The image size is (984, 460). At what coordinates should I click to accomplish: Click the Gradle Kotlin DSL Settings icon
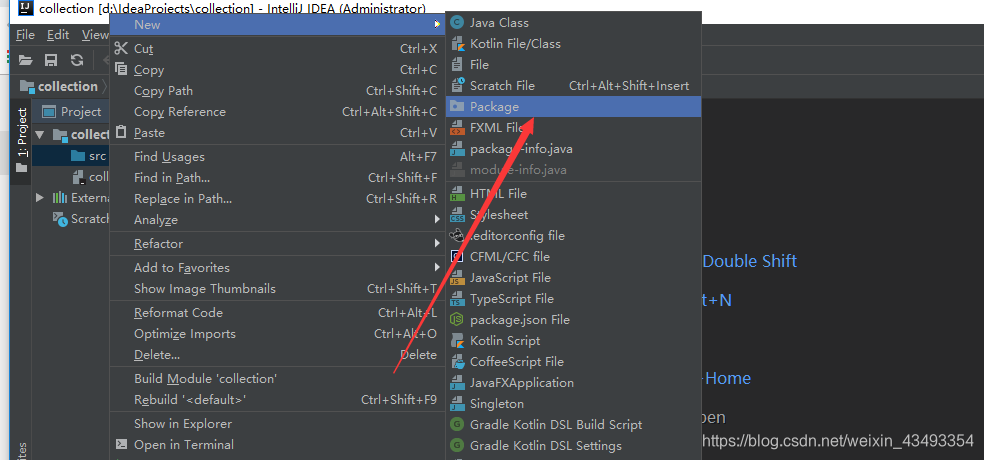pyautogui.click(x=457, y=446)
